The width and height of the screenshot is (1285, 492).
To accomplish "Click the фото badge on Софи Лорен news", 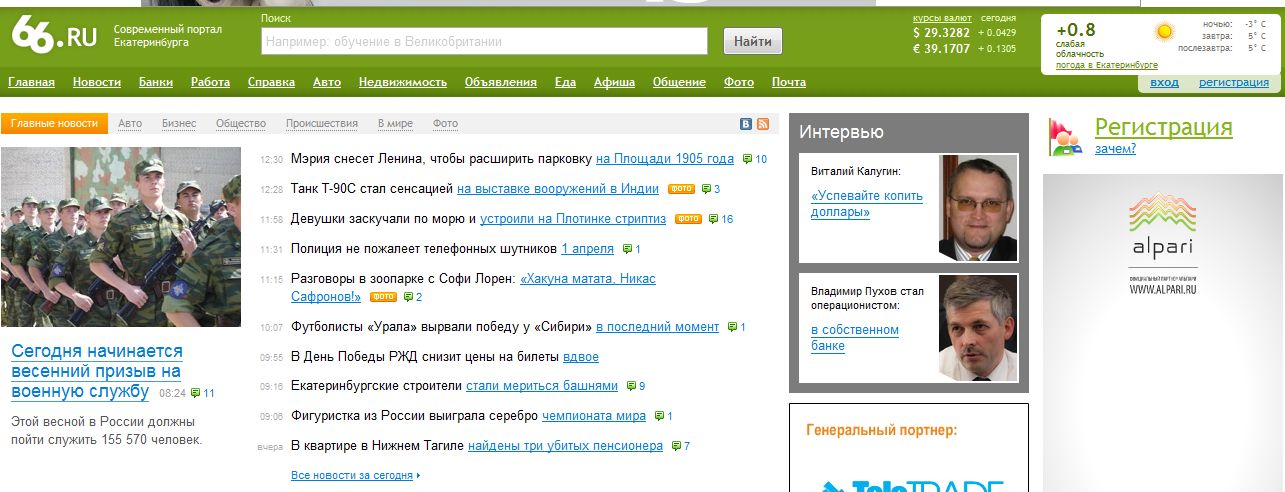I will (x=383, y=297).
